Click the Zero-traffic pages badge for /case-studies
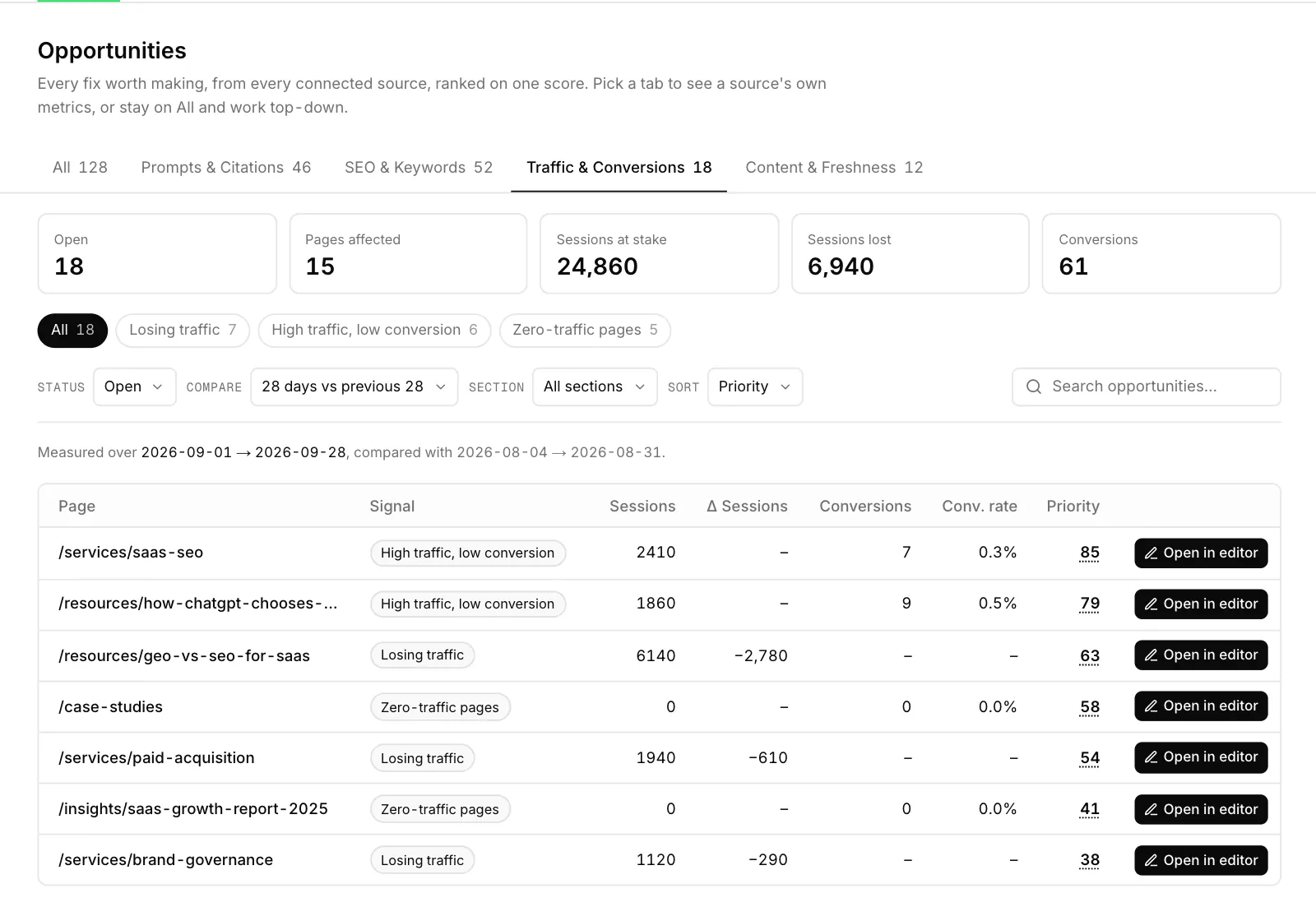1316x921 pixels. tap(440, 707)
